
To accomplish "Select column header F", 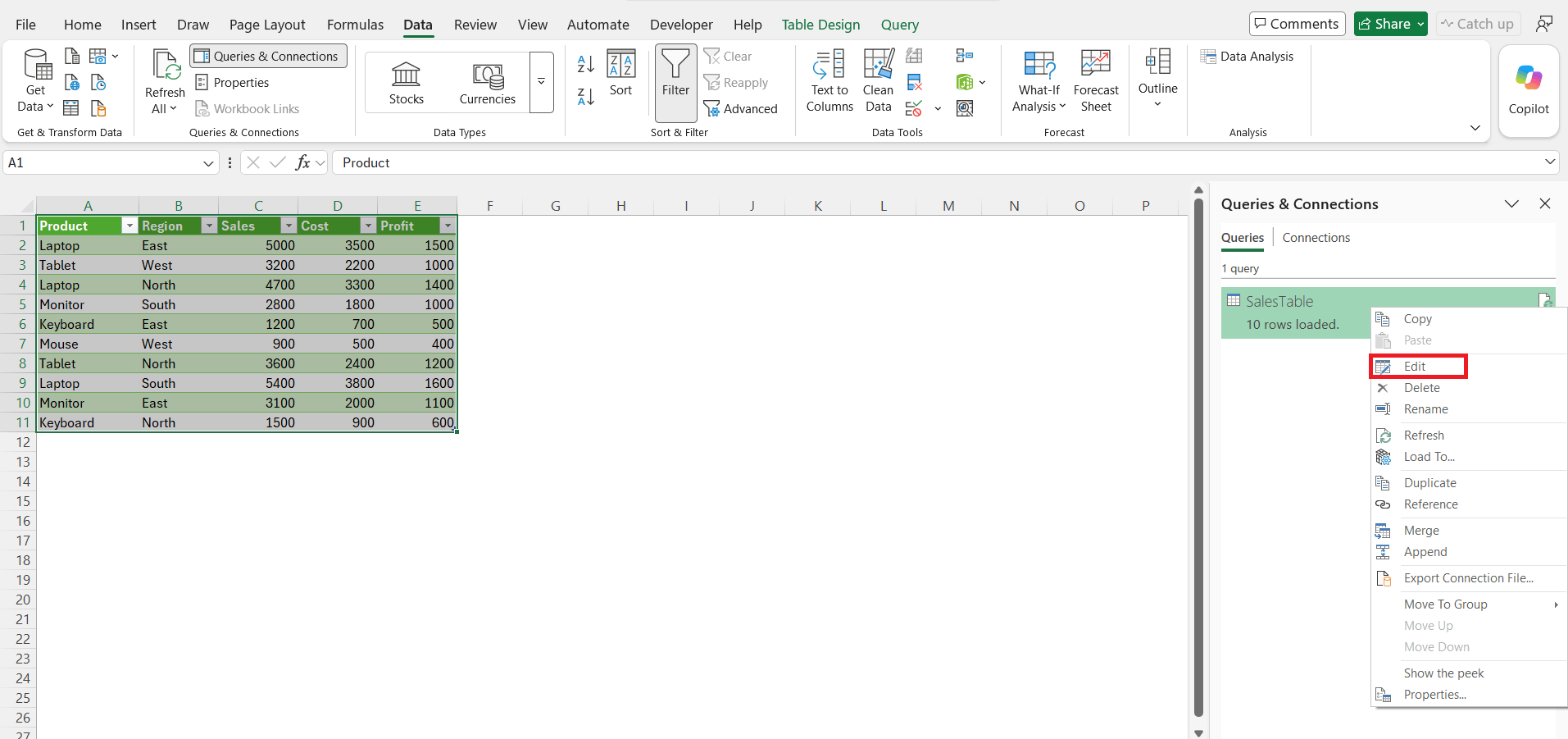I will (490, 206).
